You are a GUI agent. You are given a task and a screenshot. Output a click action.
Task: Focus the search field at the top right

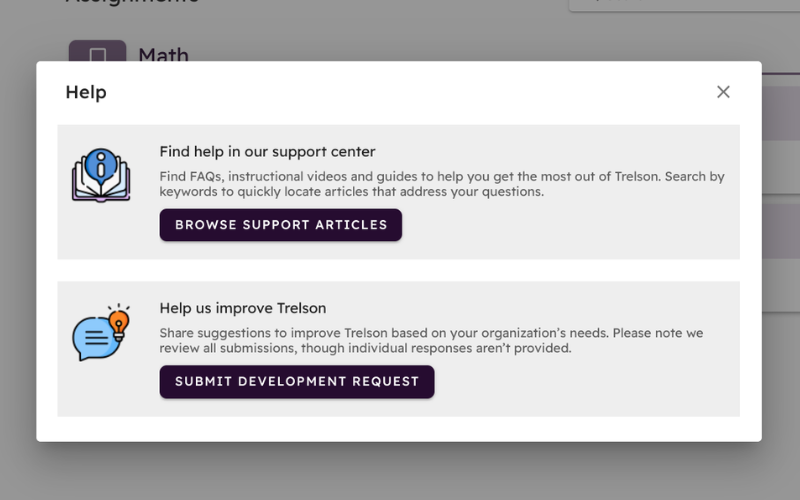coord(684,5)
